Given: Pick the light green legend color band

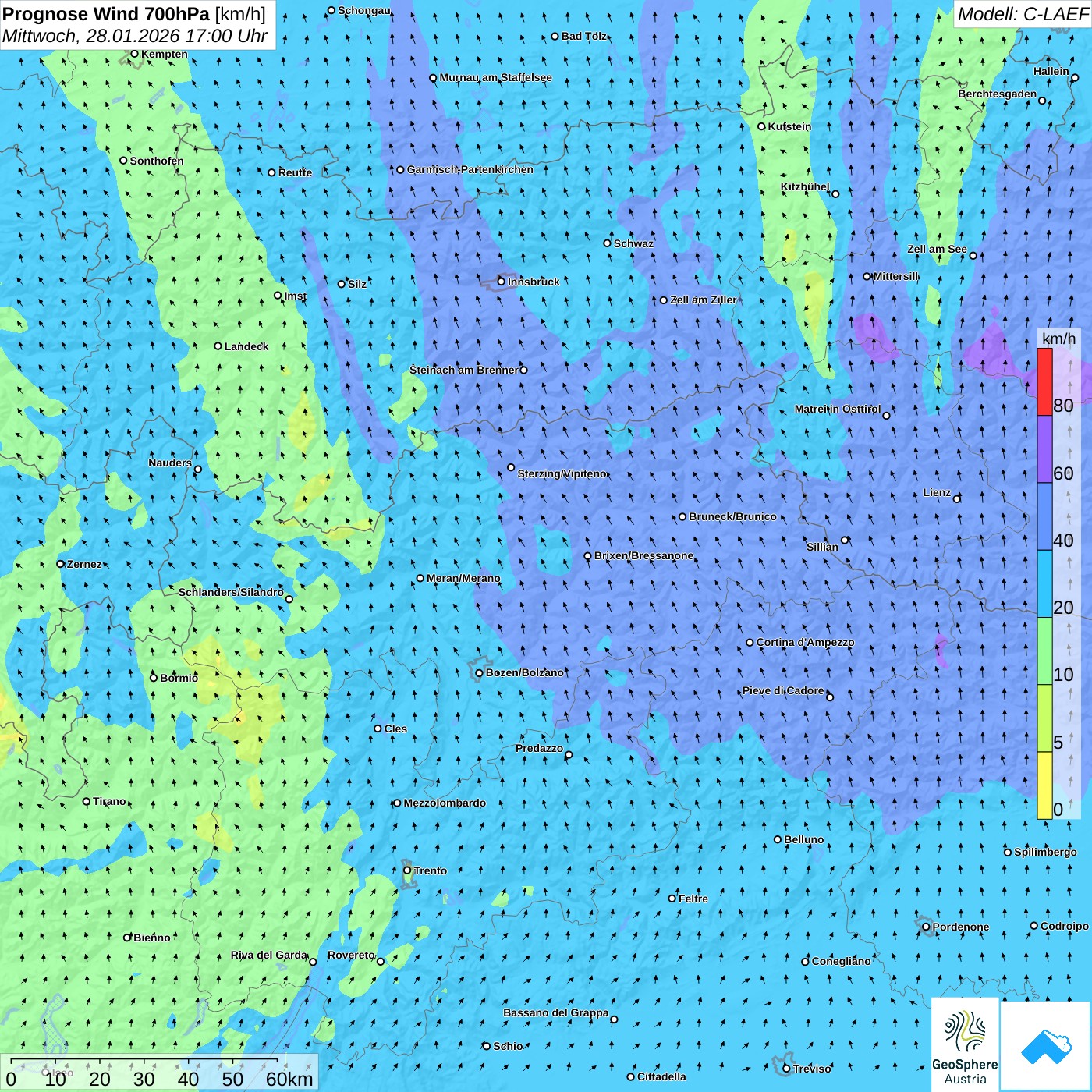Looking at the screenshot, I should (x=1044, y=651).
